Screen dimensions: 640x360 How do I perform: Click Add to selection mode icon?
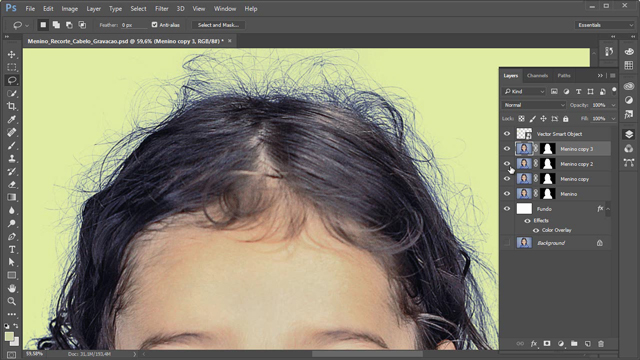56,25
